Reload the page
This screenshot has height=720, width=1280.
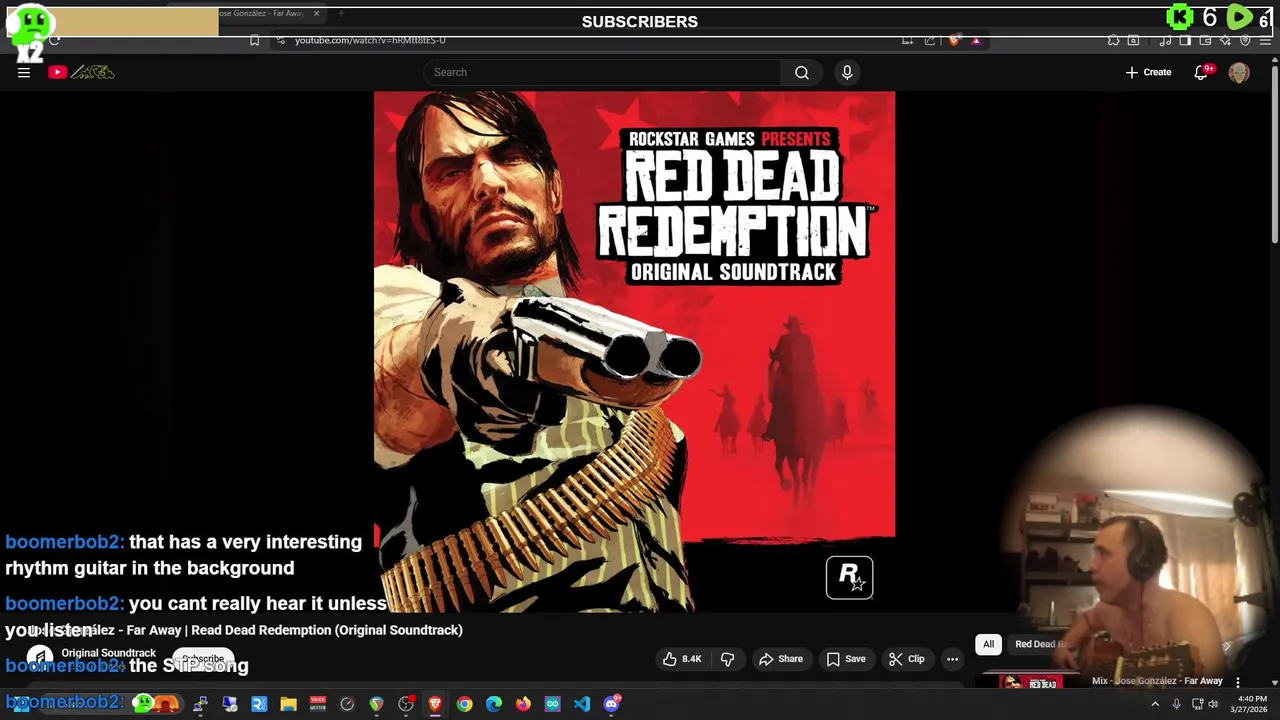pyautogui.click(x=54, y=40)
